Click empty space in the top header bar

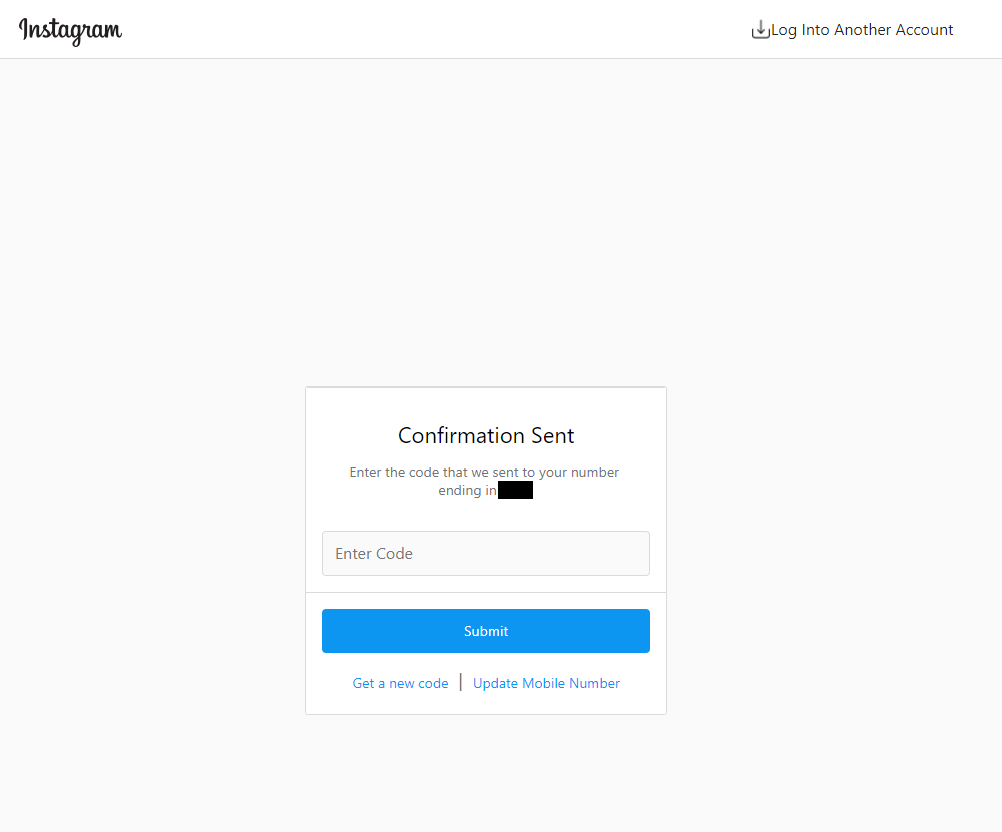(x=430, y=30)
